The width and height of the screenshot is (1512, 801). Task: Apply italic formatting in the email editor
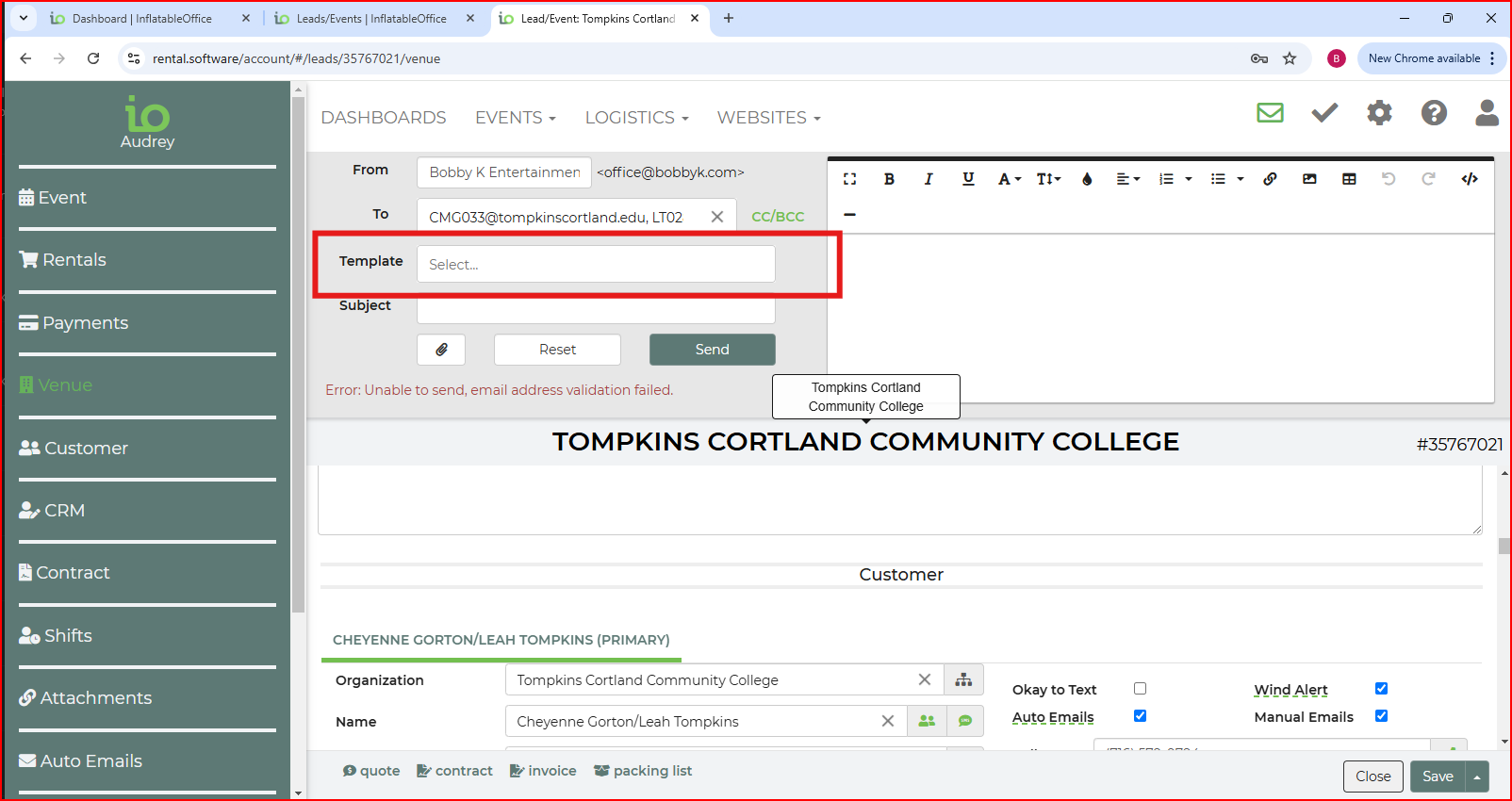point(929,179)
